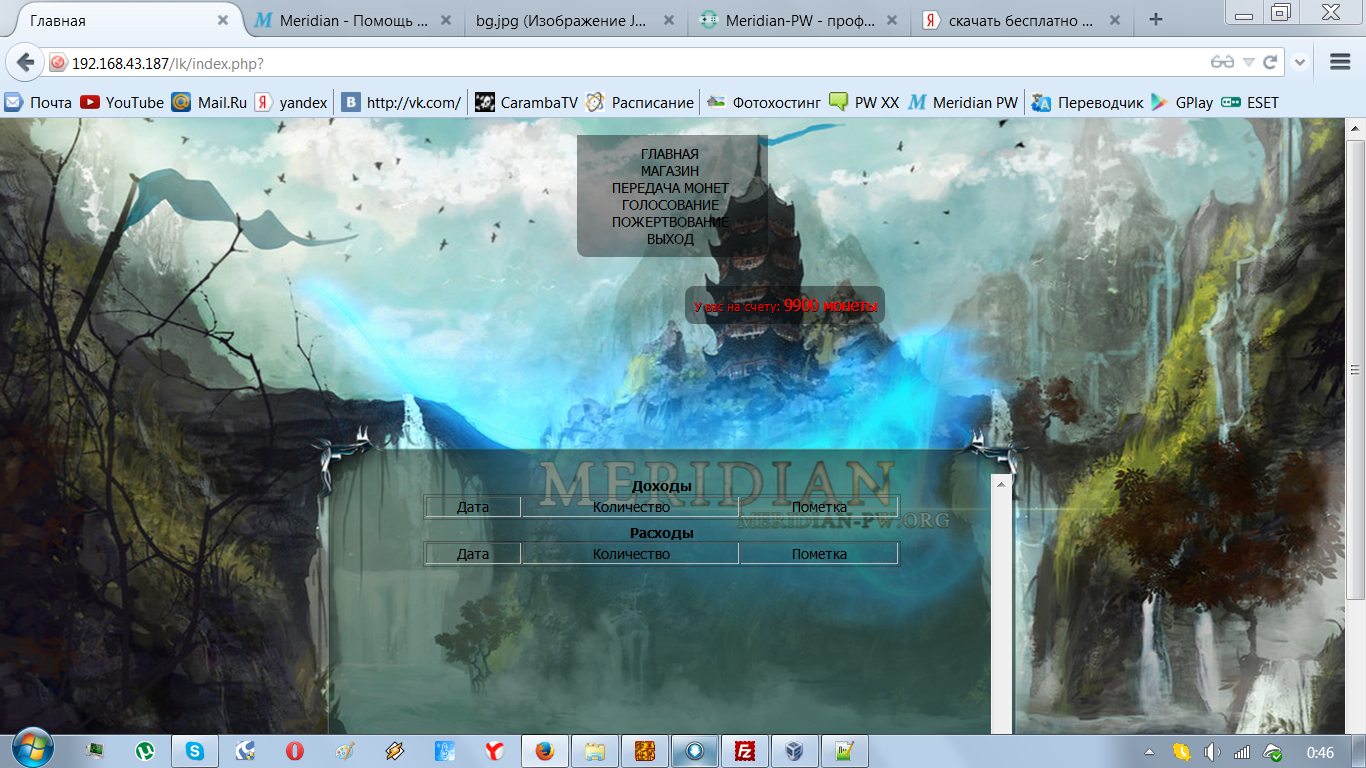Open ПЕРЕДАЧА МОНЕТ page link
Viewport: 1366px width, 768px height.
tap(670, 188)
